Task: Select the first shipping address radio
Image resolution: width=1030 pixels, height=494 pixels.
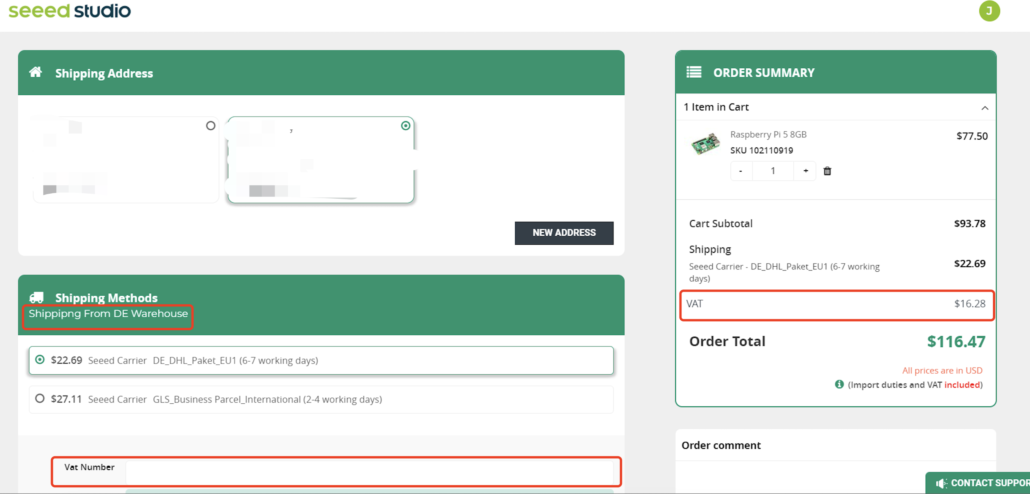Action: click(x=210, y=126)
